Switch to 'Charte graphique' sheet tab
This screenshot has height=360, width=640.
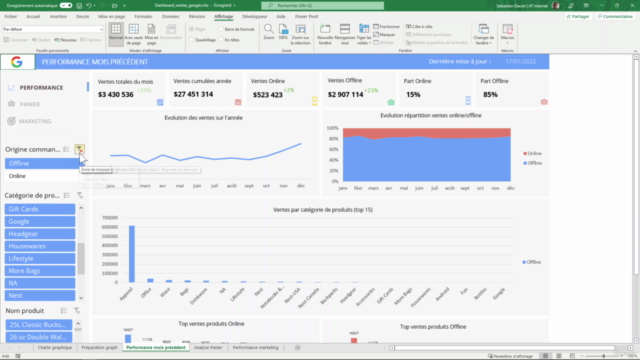point(55,348)
